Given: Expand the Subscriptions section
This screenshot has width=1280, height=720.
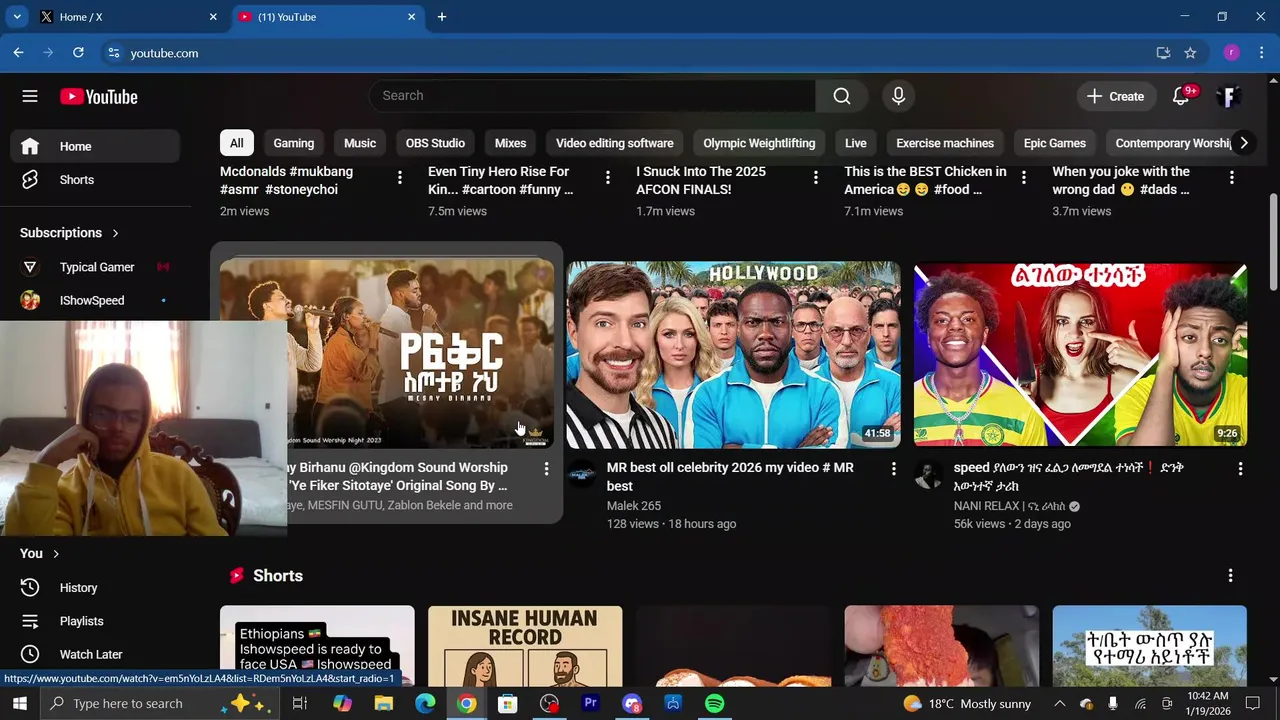Looking at the screenshot, I should click(x=70, y=233).
